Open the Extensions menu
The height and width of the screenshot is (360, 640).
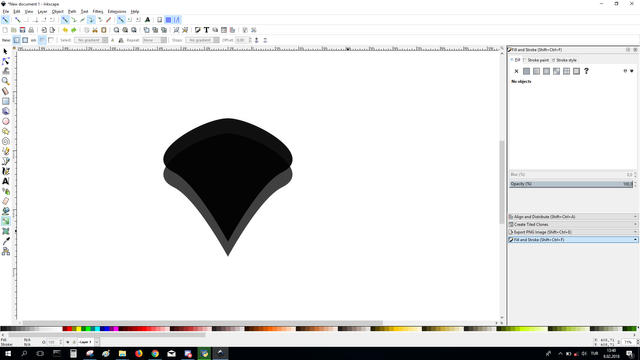point(117,11)
